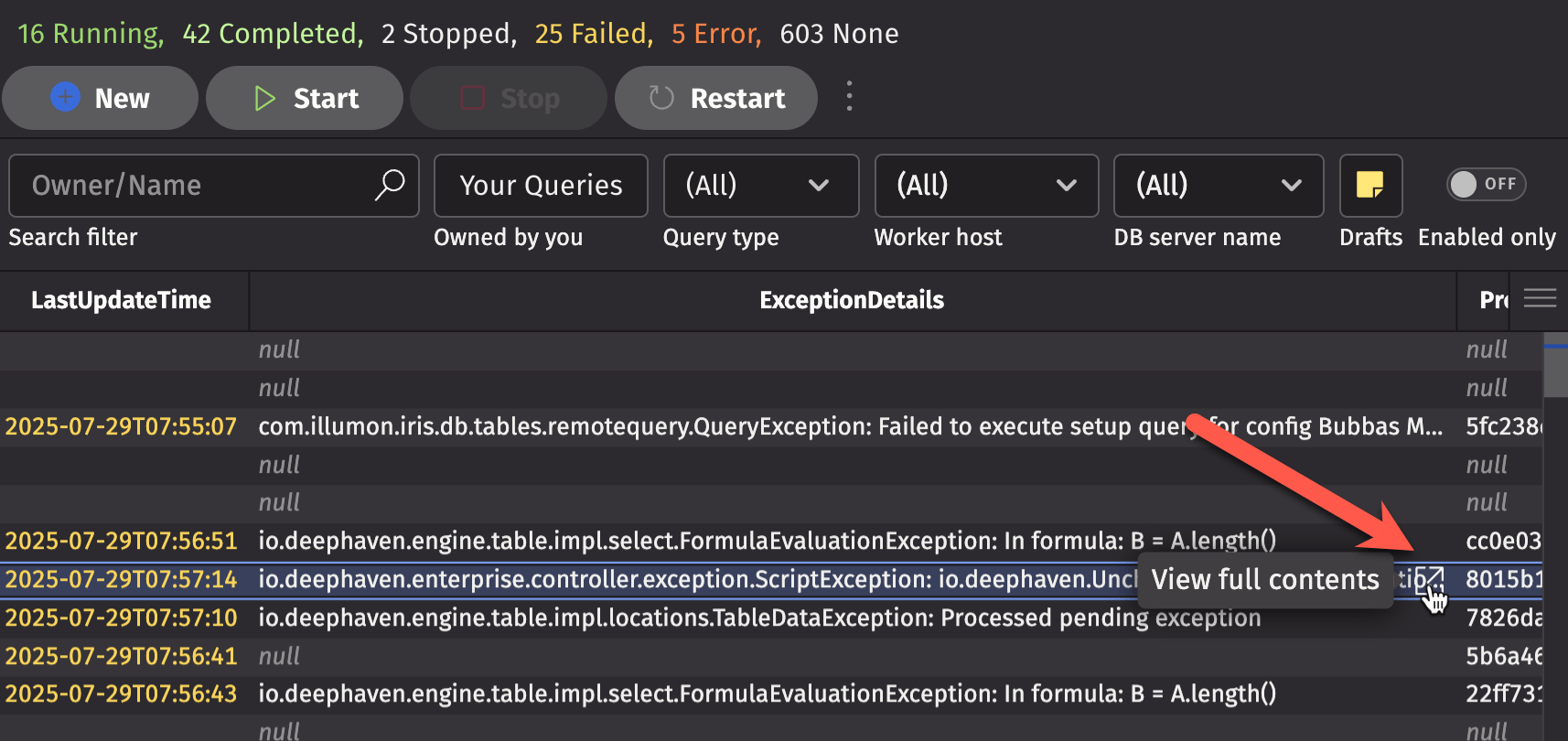The height and width of the screenshot is (741, 1568).
Task: Enable the Enabled only switch
Action: [1486, 185]
